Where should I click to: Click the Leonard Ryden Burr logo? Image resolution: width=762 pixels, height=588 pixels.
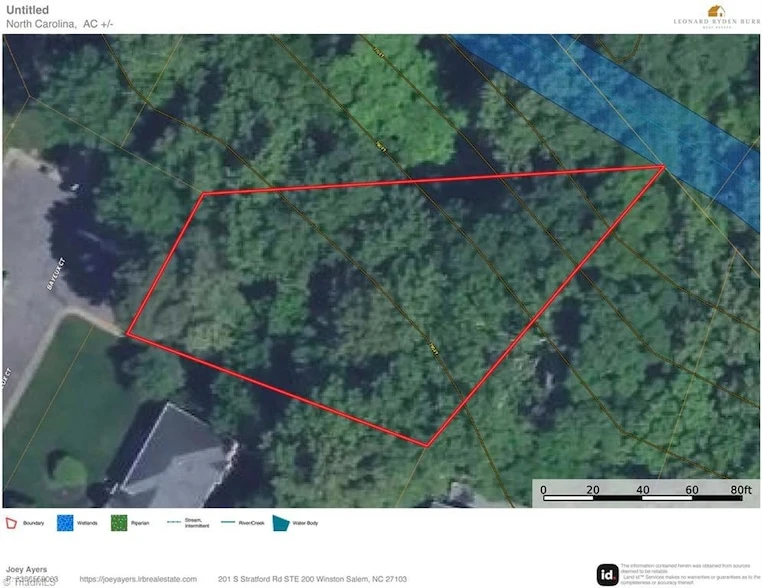click(714, 16)
